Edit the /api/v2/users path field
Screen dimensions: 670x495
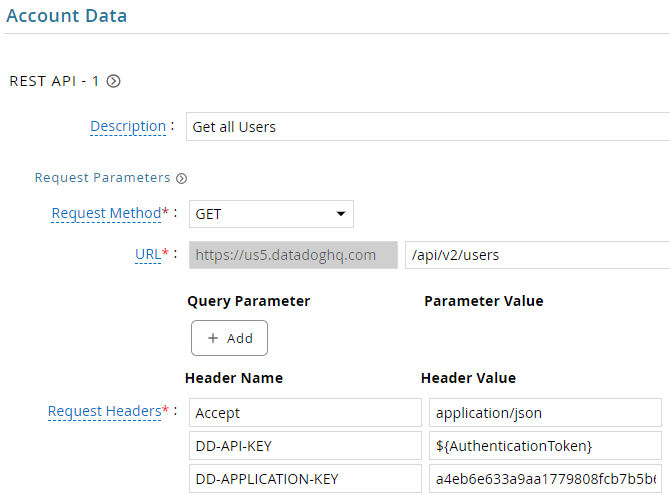pyautogui.click(x=538, y=255)
